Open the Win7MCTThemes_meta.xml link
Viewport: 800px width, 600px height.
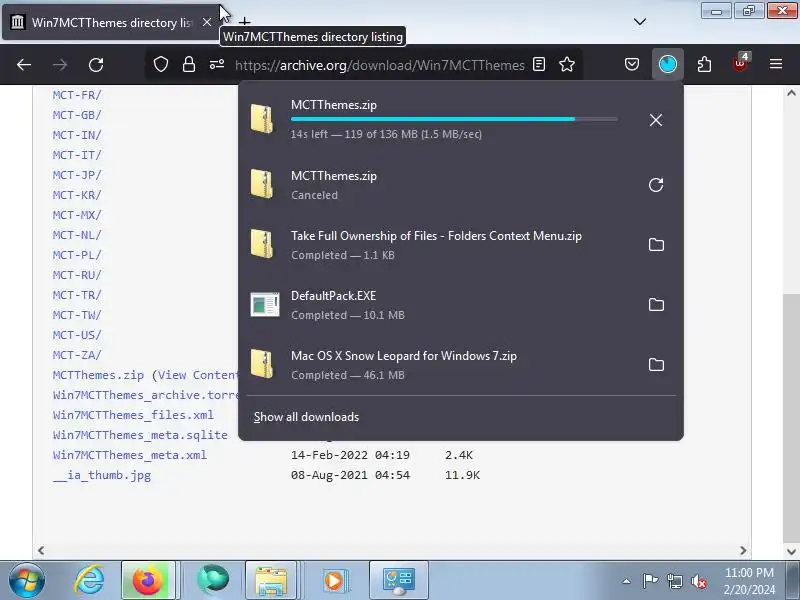130,455
